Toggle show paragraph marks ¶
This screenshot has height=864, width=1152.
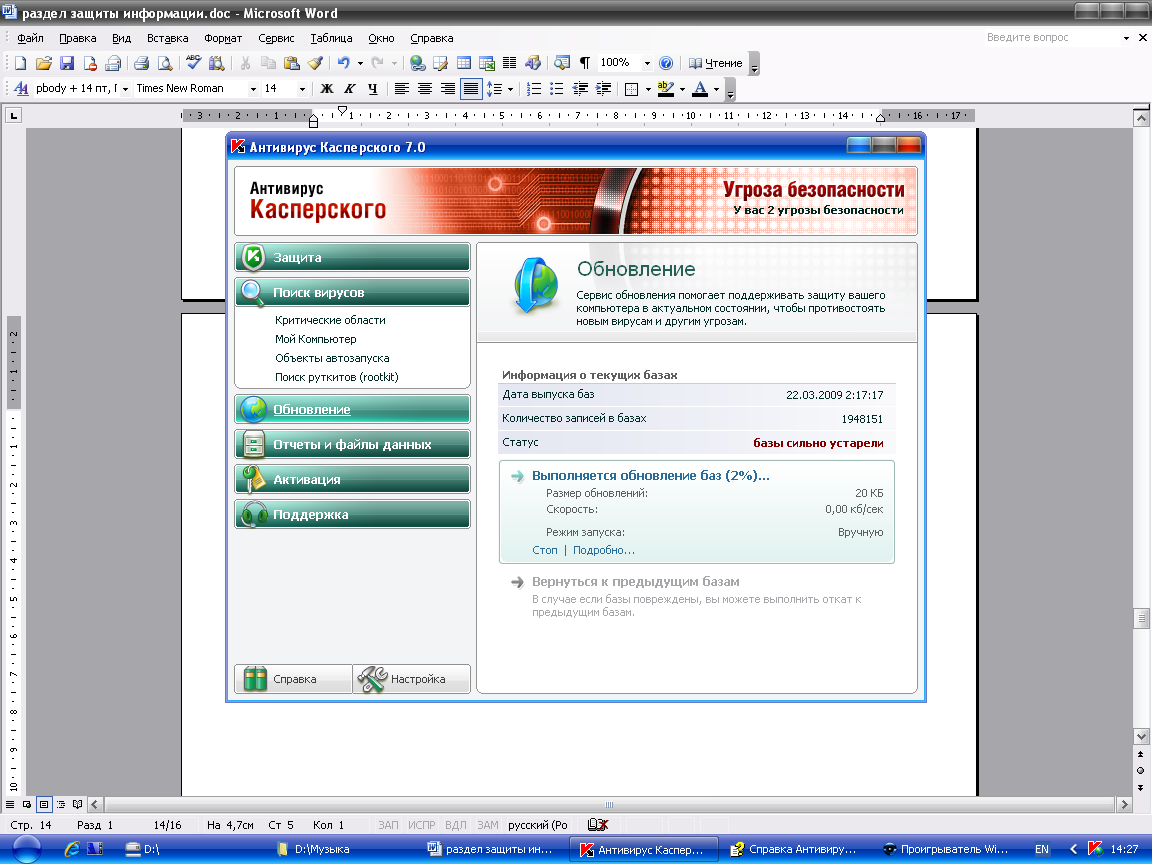click(585, 63)
